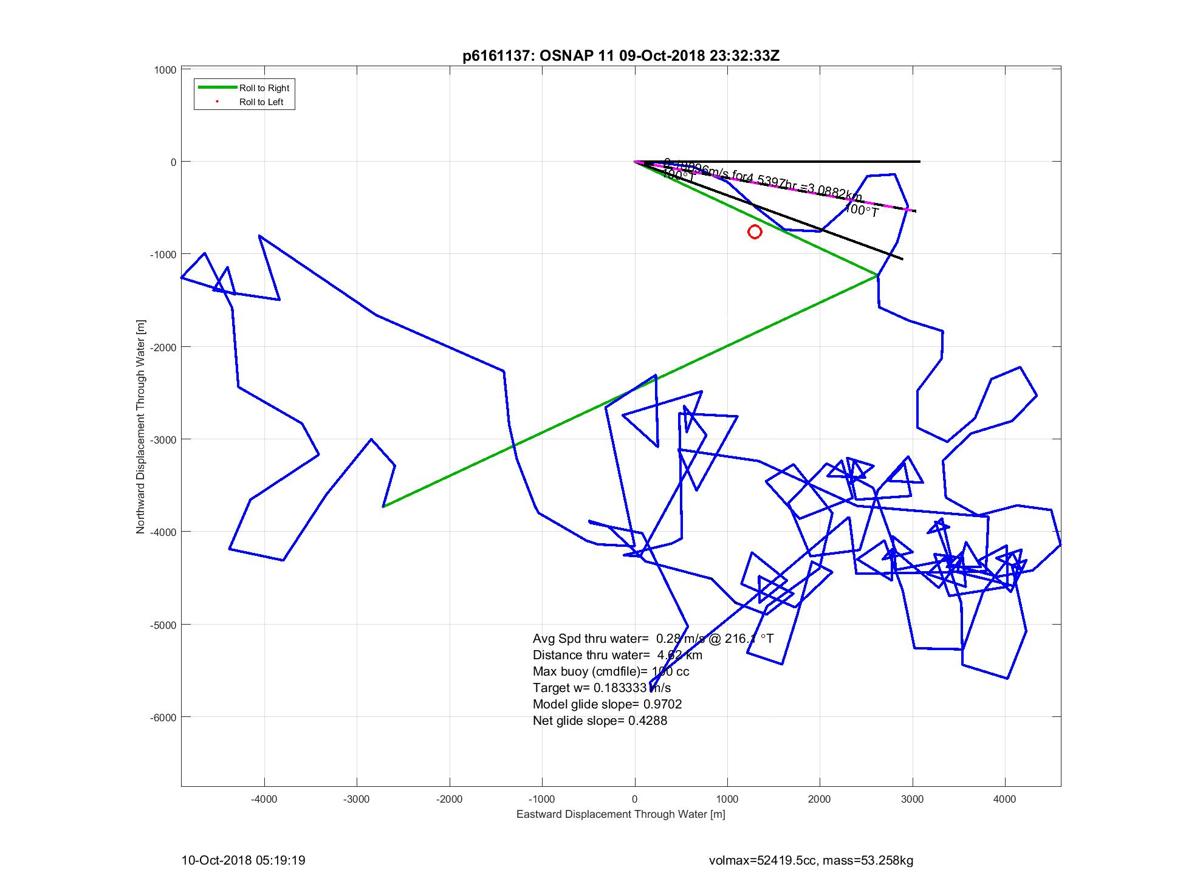Click the 'Target w= 0.183333' annotation
The width and height of the screenshot is (1200, 885).
(x=602, y=688)
